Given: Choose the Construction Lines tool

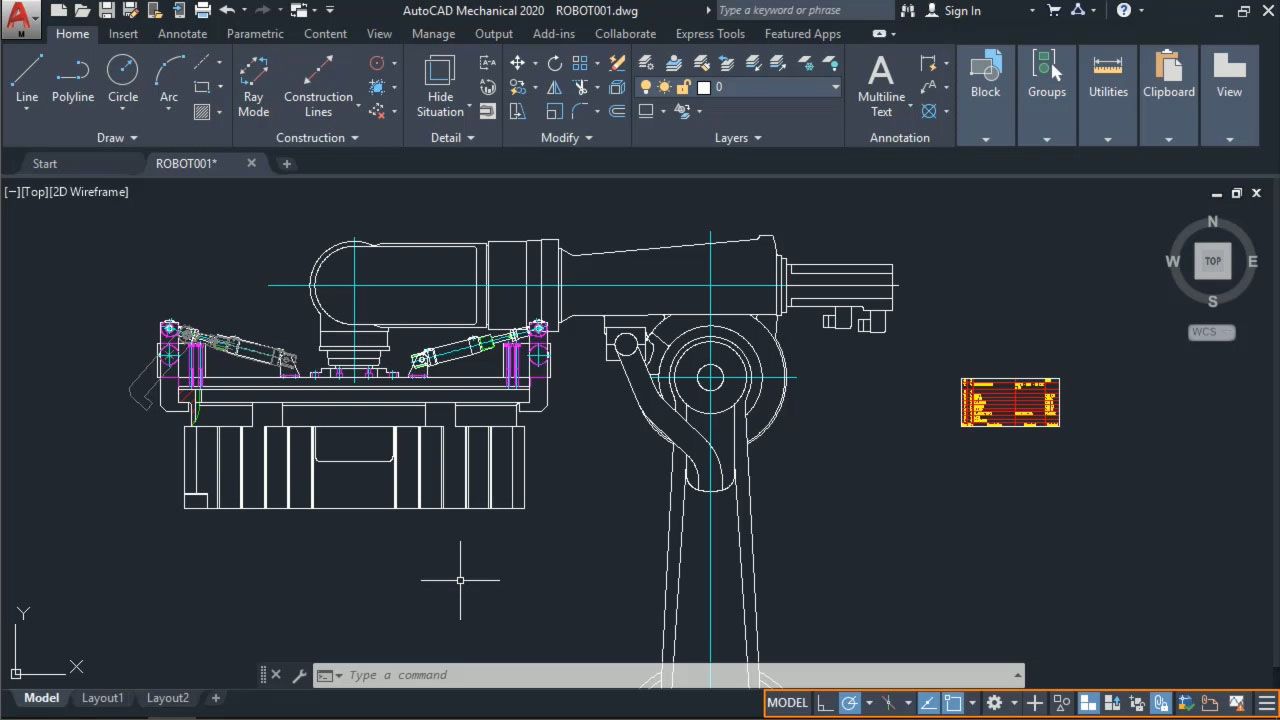Looking at the screenshot, I should pos(318,86).
